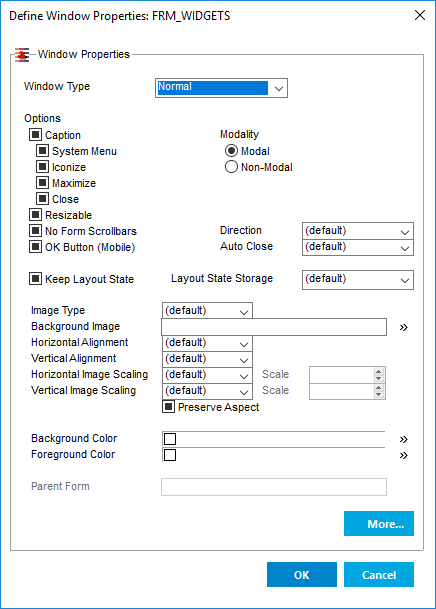Select the Non-Modal radio button
The width and height of the screenshot is (436, 609).
[x=231, y=167]
